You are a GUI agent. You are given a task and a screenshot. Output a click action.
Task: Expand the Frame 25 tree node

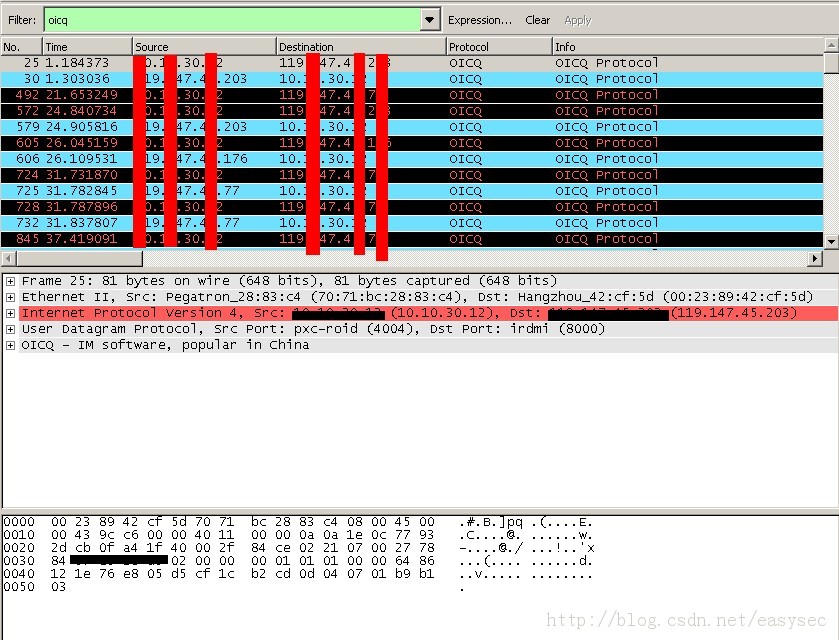click(x=10, y=281)
